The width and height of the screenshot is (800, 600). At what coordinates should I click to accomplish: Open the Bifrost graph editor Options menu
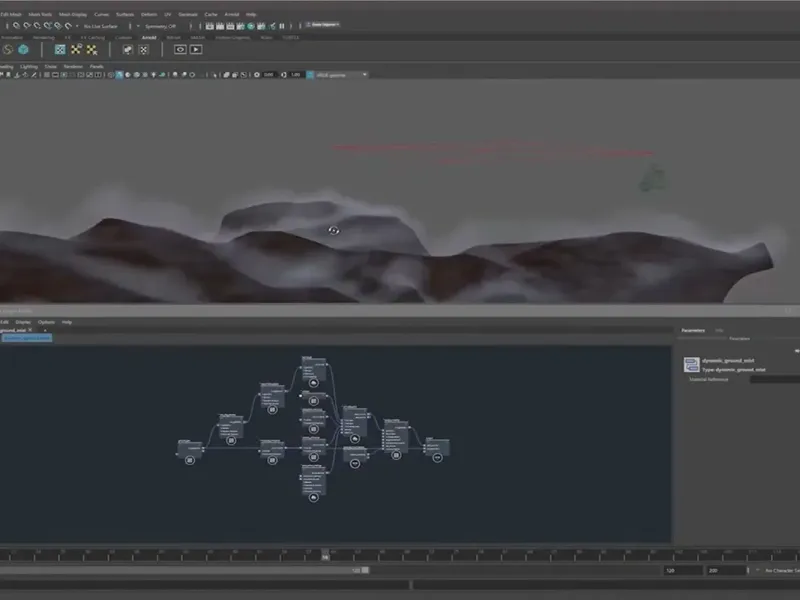tap(46, 322)
